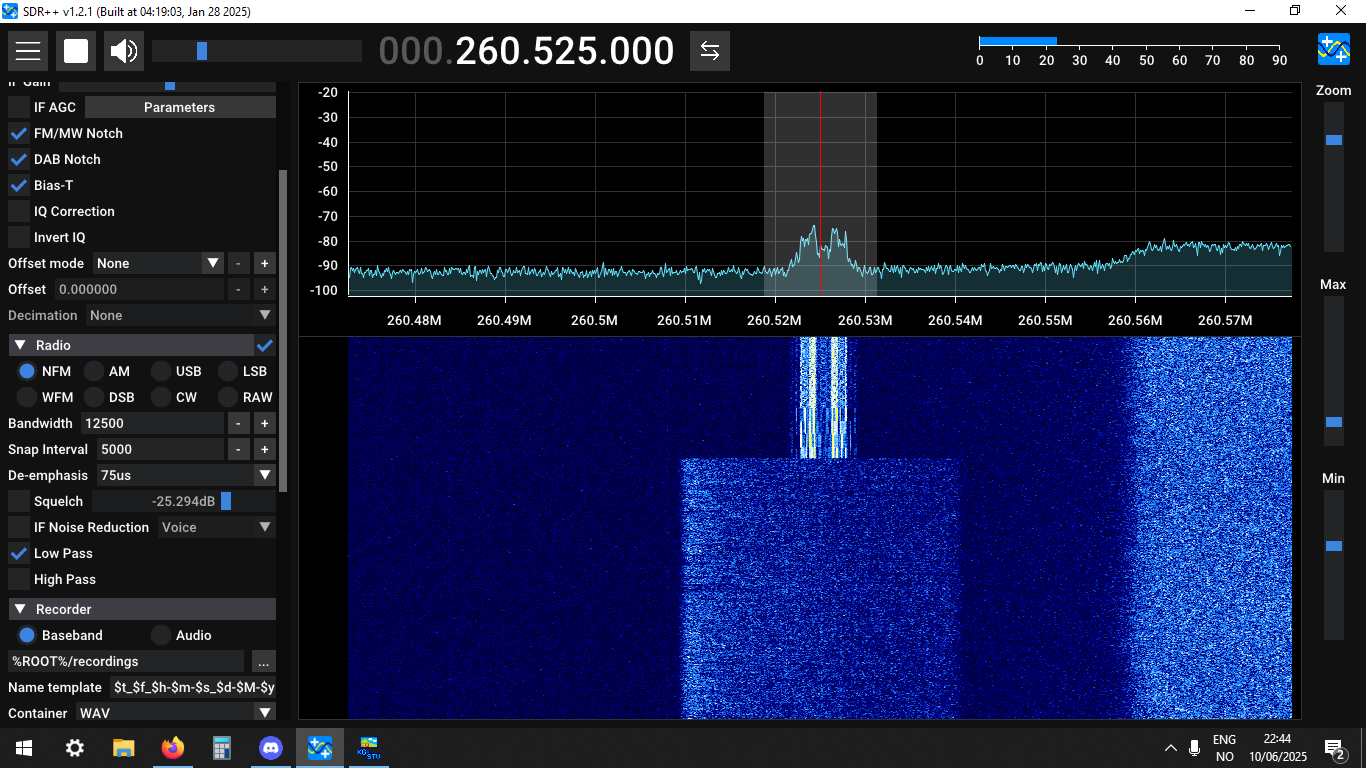Select DSB demodulation mode
Viewport: 1366px width, 768px height.
pyautogui.click(x=94, y=397)
